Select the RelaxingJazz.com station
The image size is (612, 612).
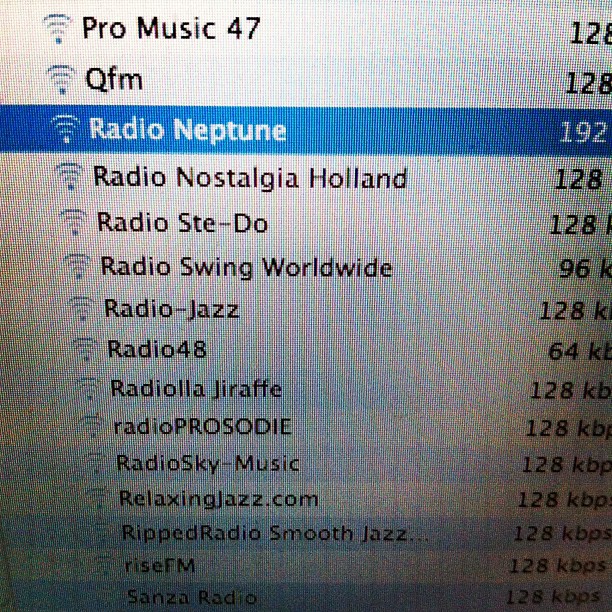pos(219,499)
